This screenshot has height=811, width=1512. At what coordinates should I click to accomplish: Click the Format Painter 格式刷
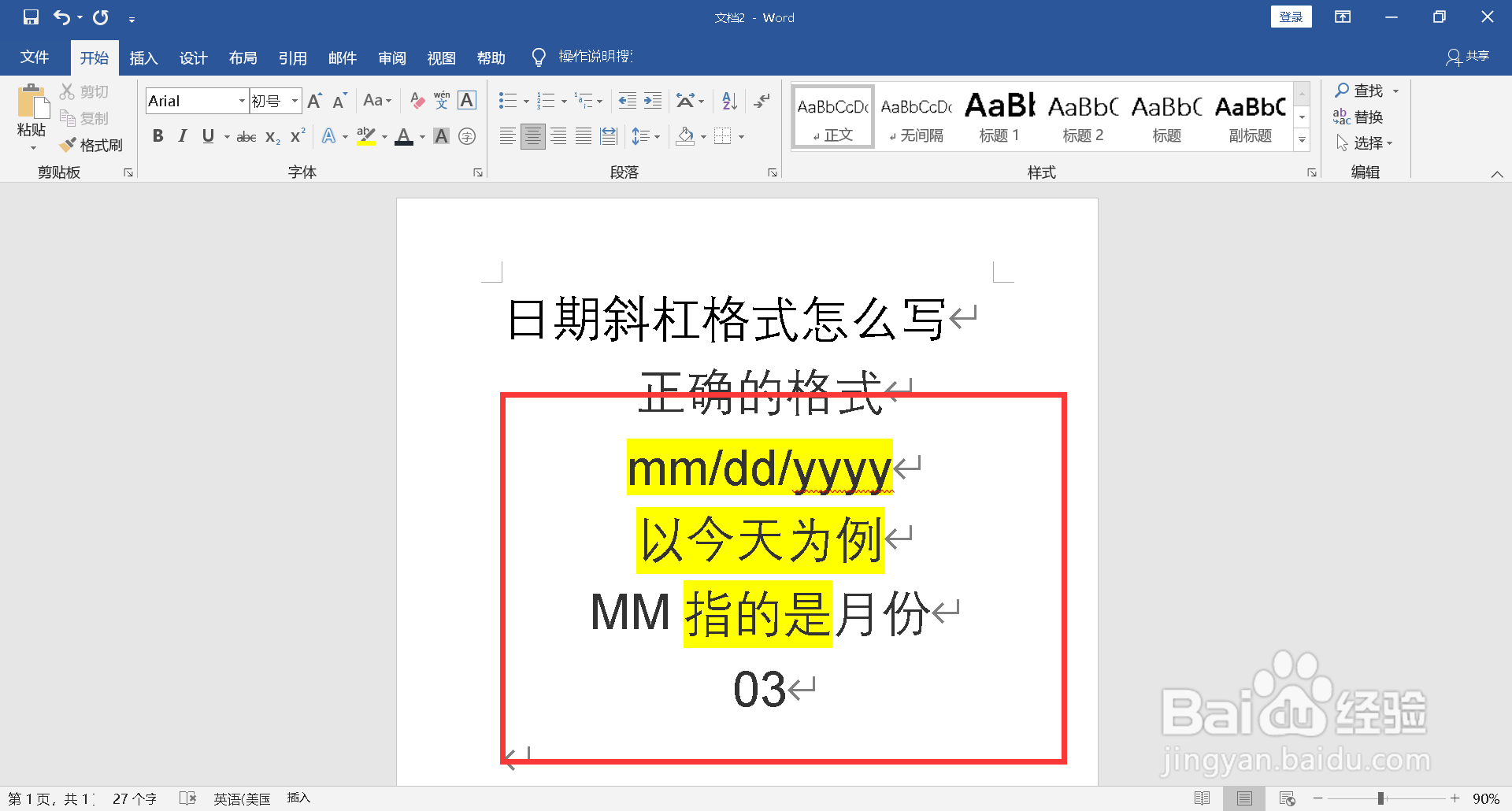(91, 145)
